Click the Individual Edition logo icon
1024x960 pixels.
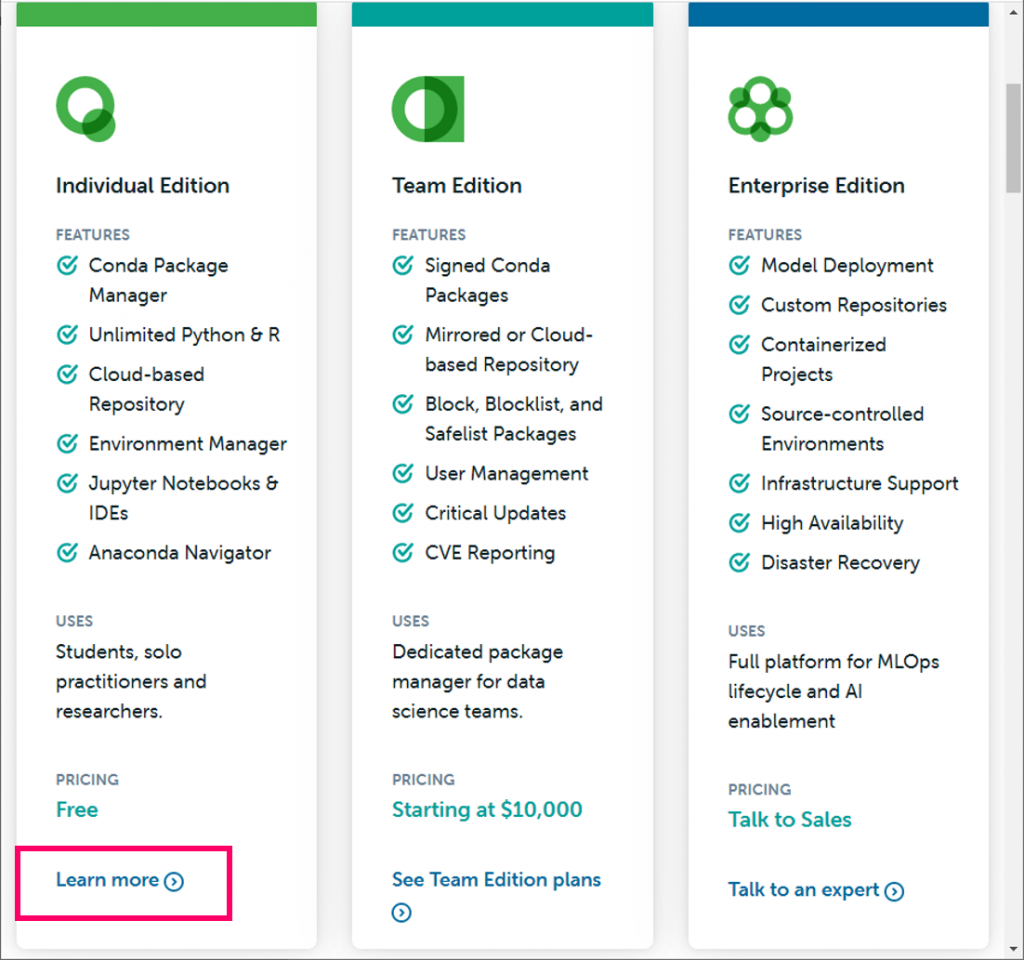pos(86,108)
